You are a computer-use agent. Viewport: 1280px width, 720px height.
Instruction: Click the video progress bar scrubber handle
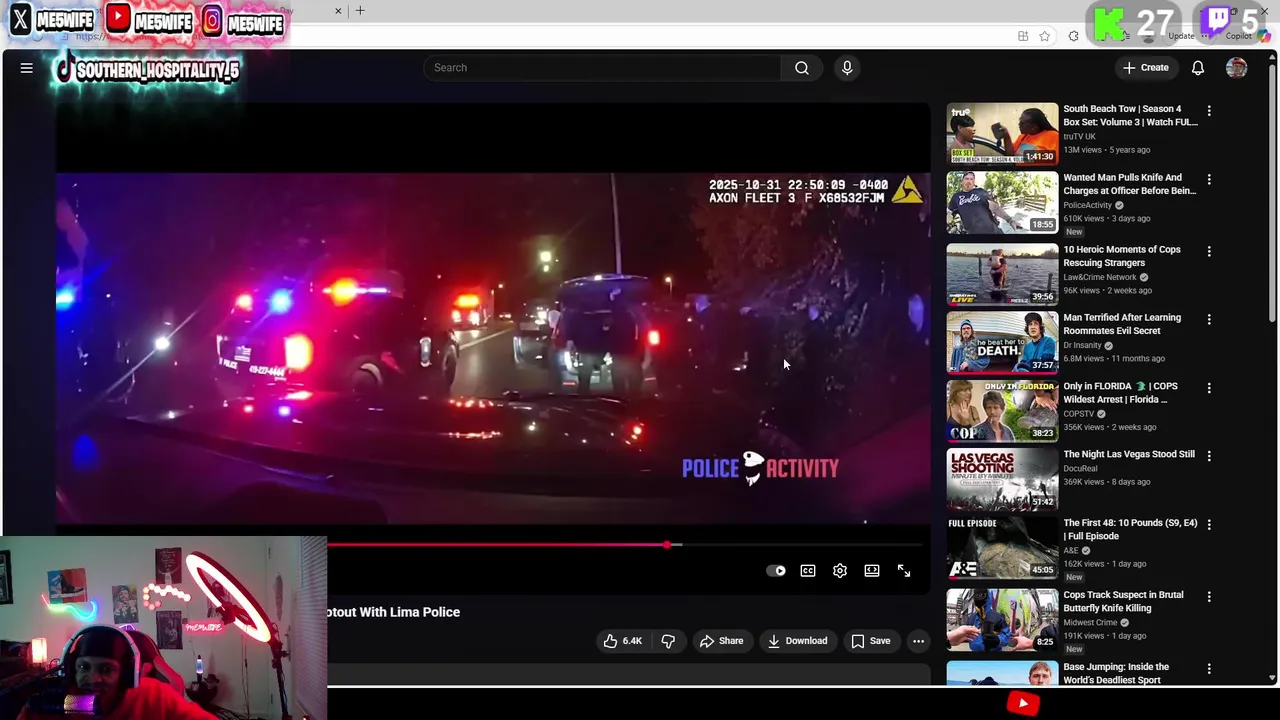[x=667, y=545]
